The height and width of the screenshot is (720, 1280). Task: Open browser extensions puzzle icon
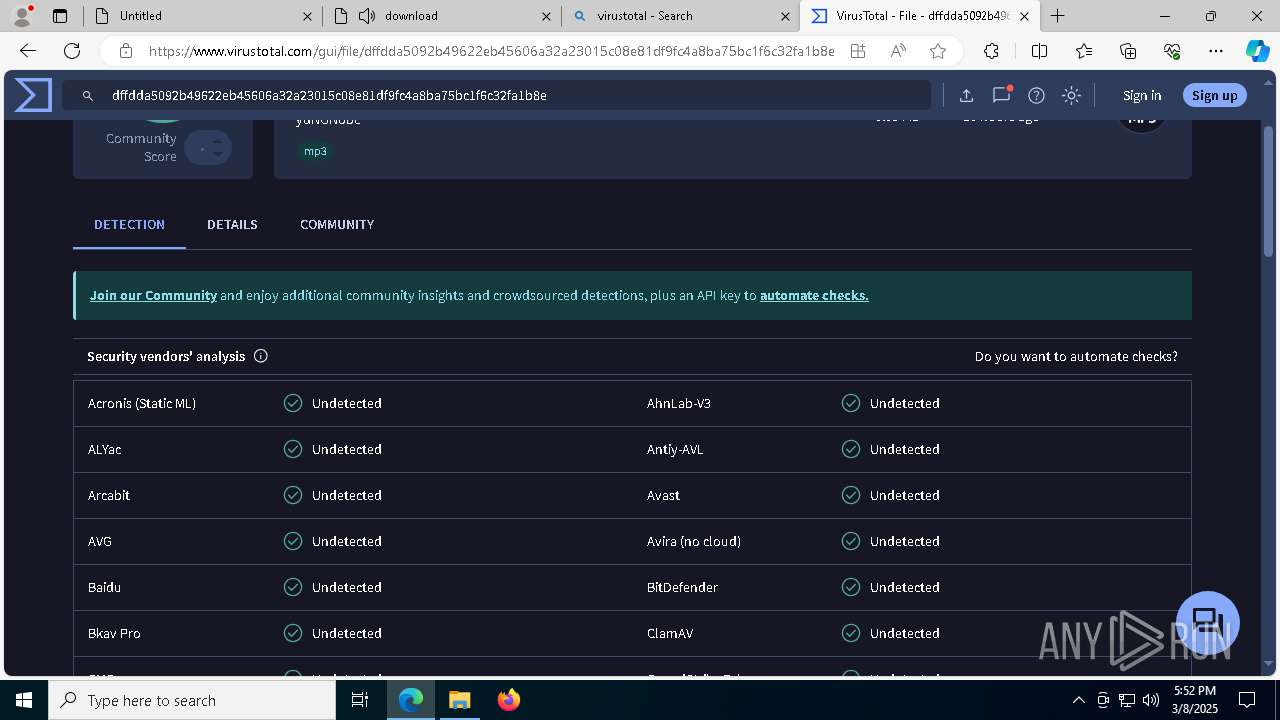pos(991,51)
